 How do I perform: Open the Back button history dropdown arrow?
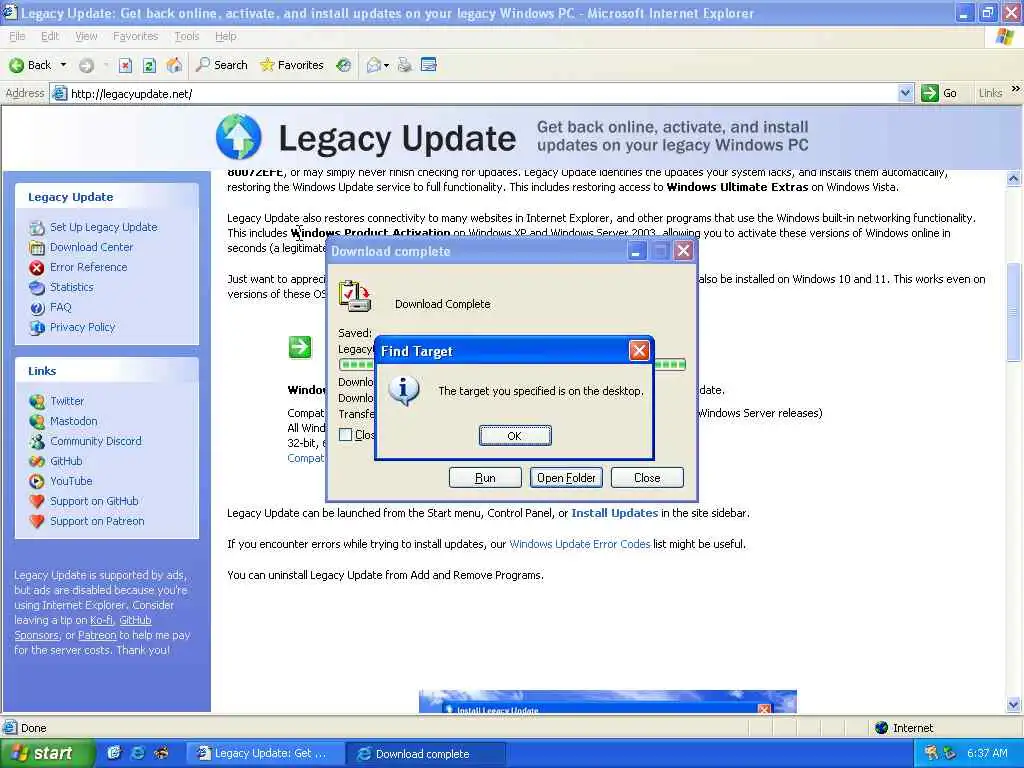click(x=63, y=65)
